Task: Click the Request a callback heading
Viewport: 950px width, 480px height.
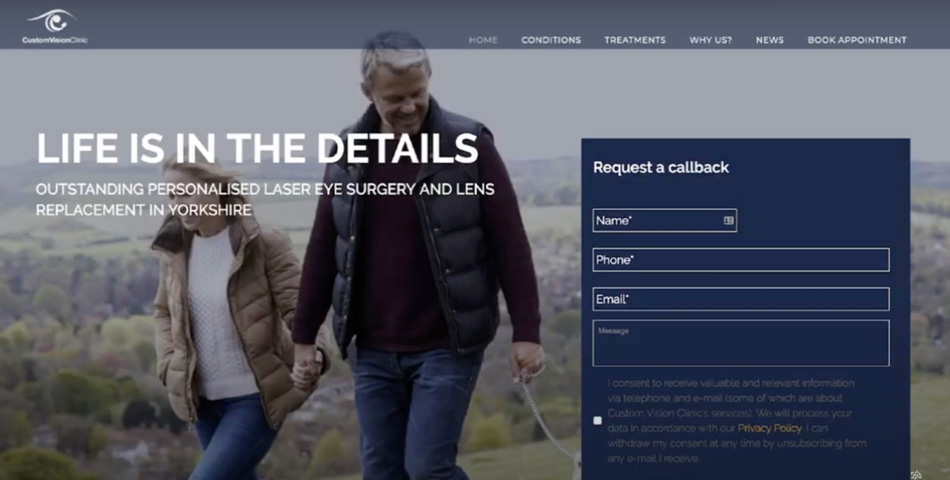Action: click(661, 167)
